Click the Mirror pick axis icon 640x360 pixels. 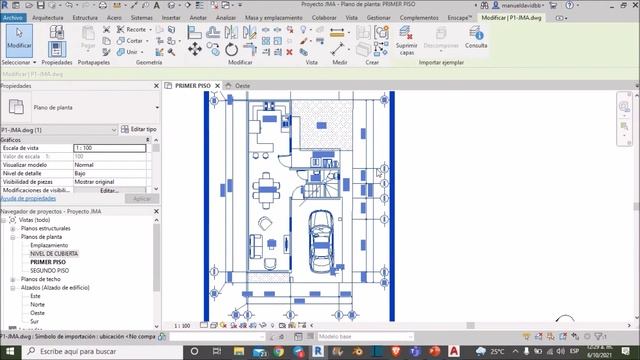(x=231, y=32)
